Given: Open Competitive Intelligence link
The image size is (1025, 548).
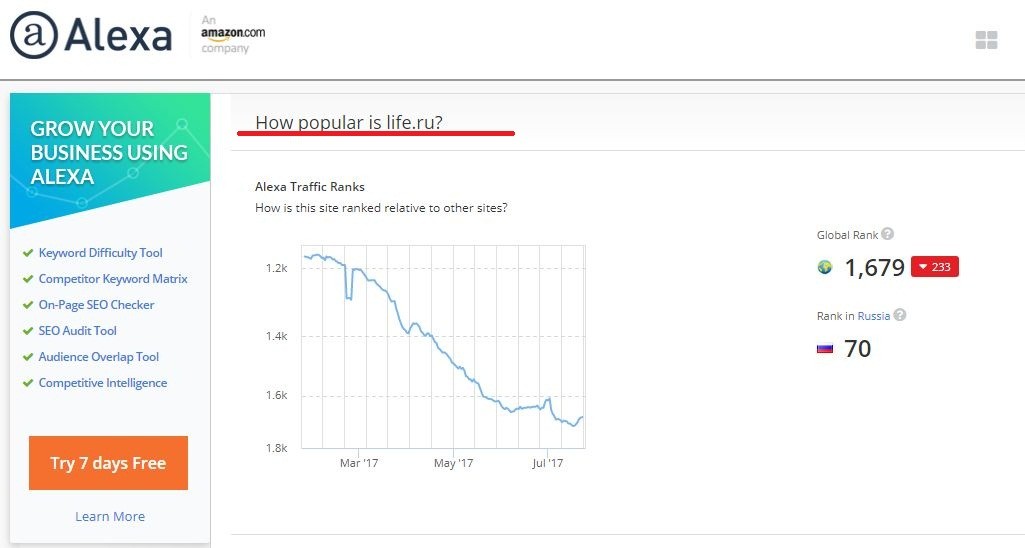Looking at the screenshot, I should tap(102, 383).
